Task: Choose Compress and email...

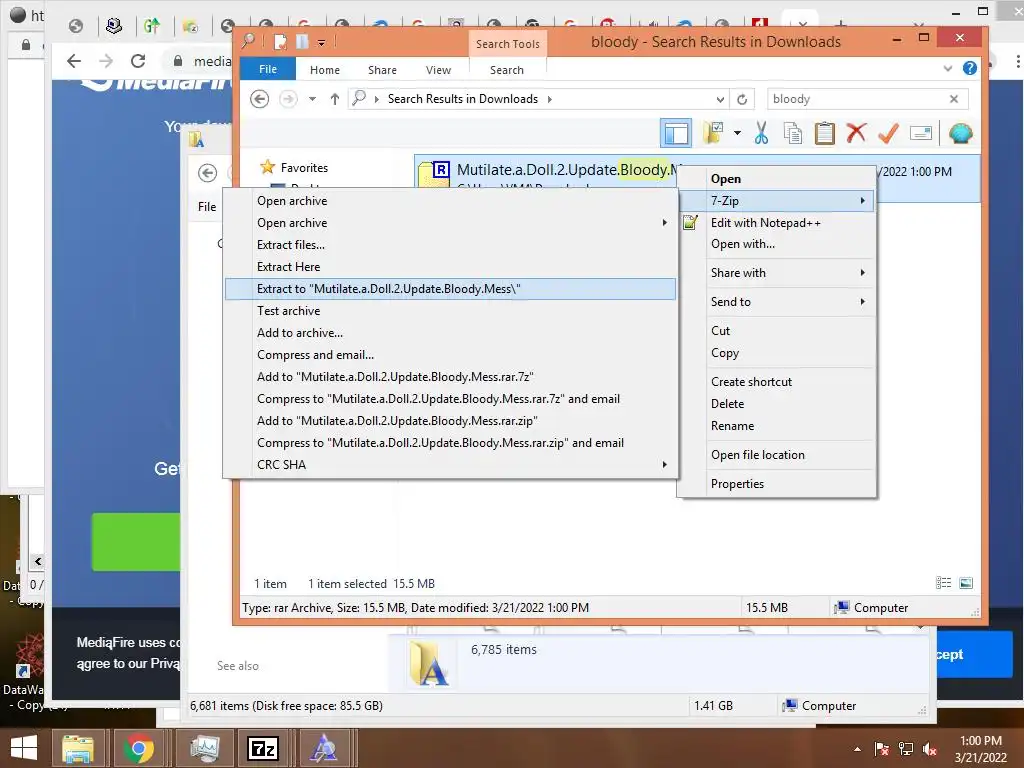Action: [x=450, y=355]
